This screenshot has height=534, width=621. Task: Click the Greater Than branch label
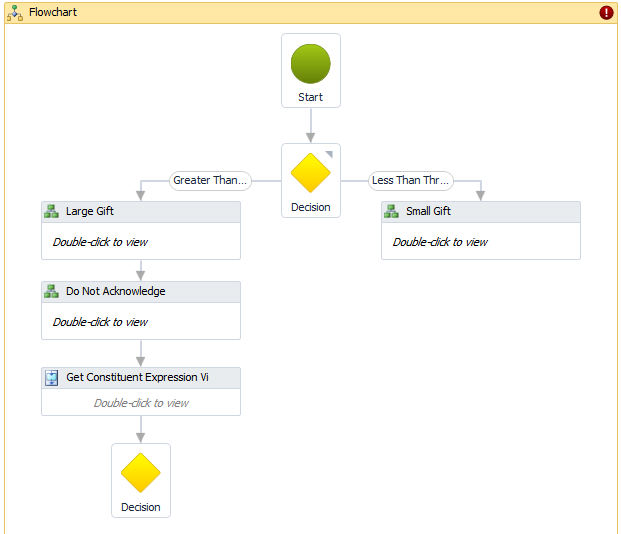(210, 181)
